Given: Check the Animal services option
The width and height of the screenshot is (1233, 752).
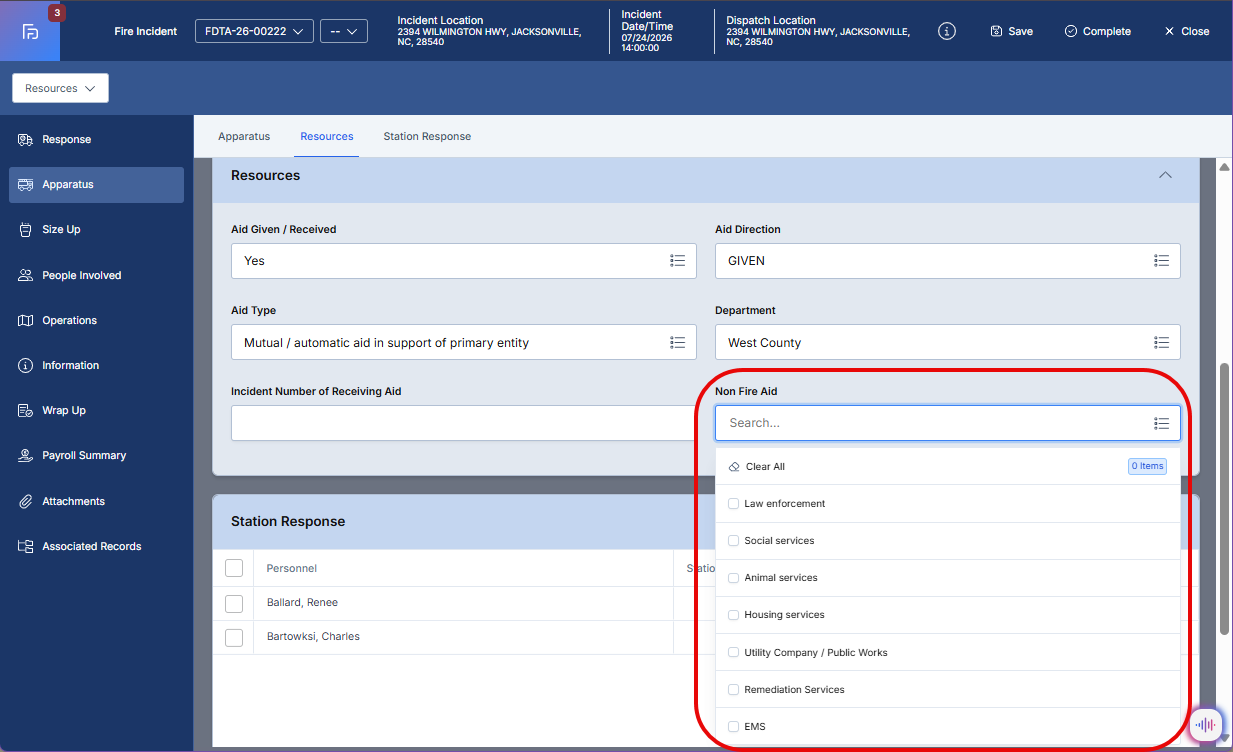Looking at the screenshot, I should [734, 578].
